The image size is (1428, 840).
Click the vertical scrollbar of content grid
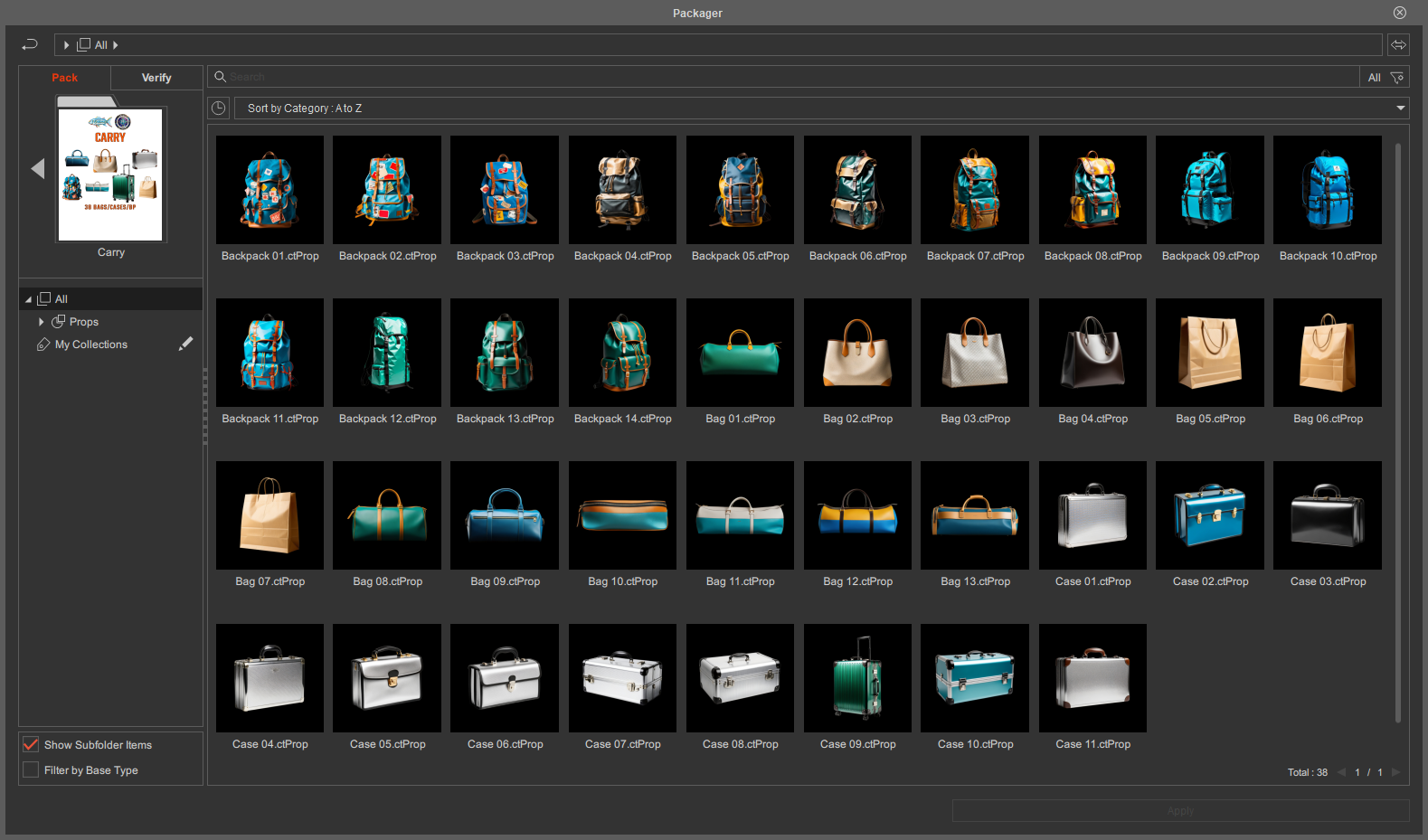tap(1398, 433)
